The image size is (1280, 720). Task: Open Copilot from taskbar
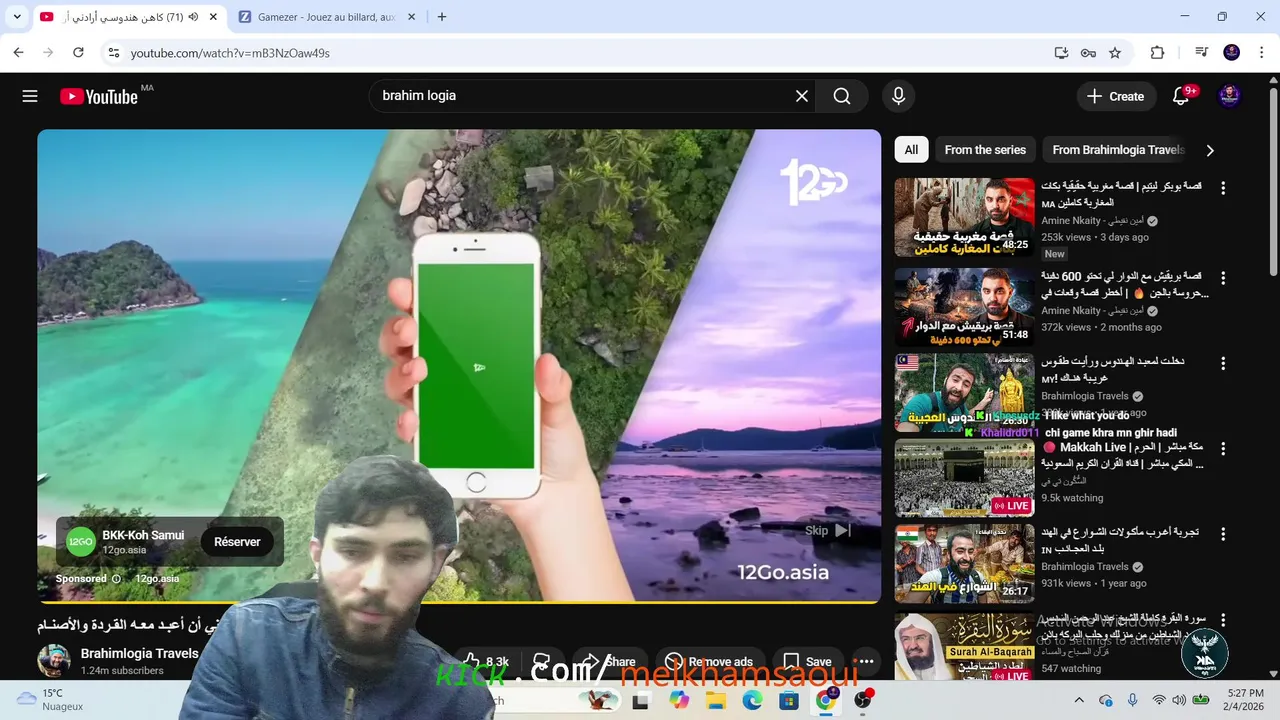679,700
